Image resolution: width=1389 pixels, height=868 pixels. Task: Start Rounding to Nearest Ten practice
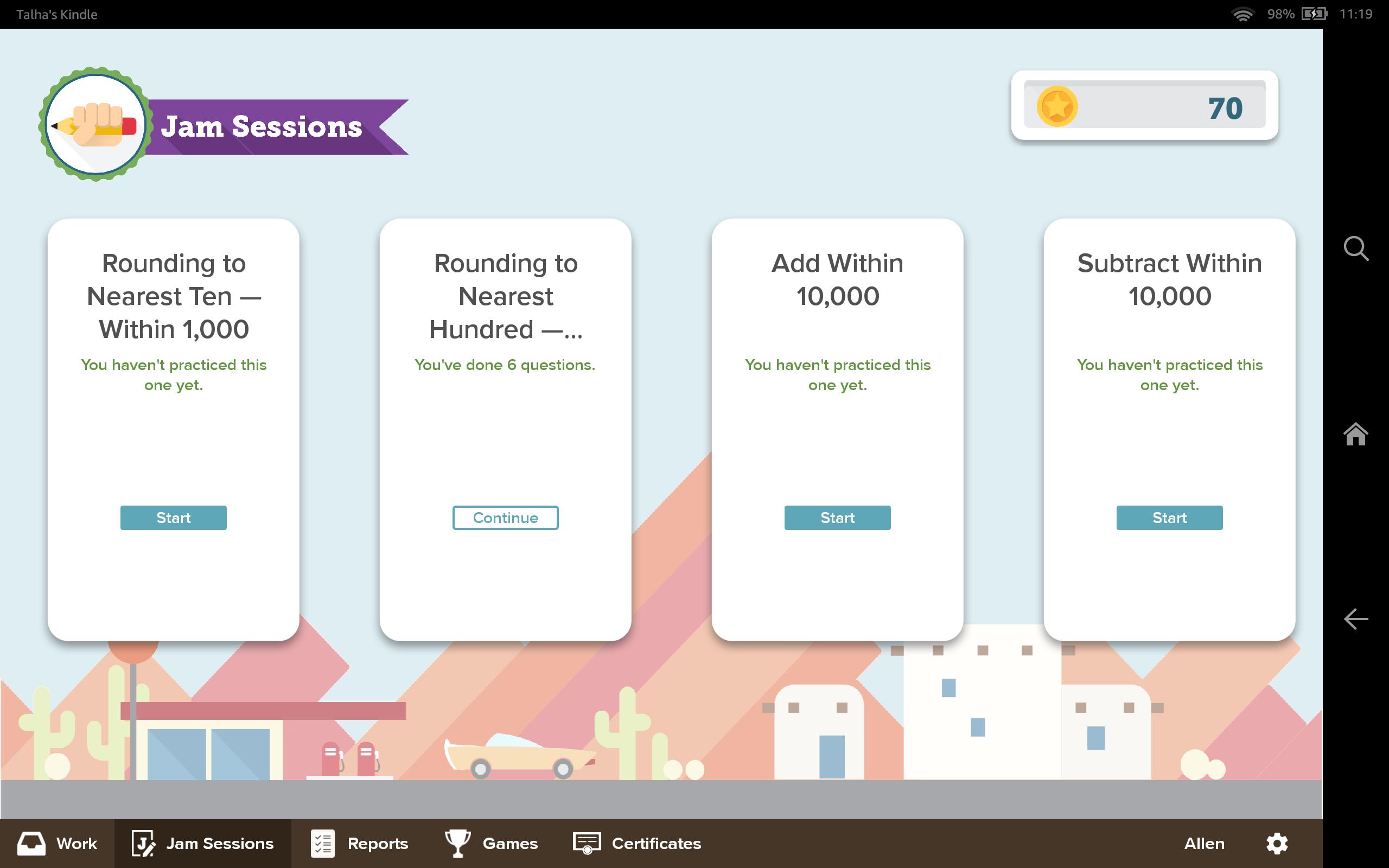pyautogui.click(x=173, y=517)
